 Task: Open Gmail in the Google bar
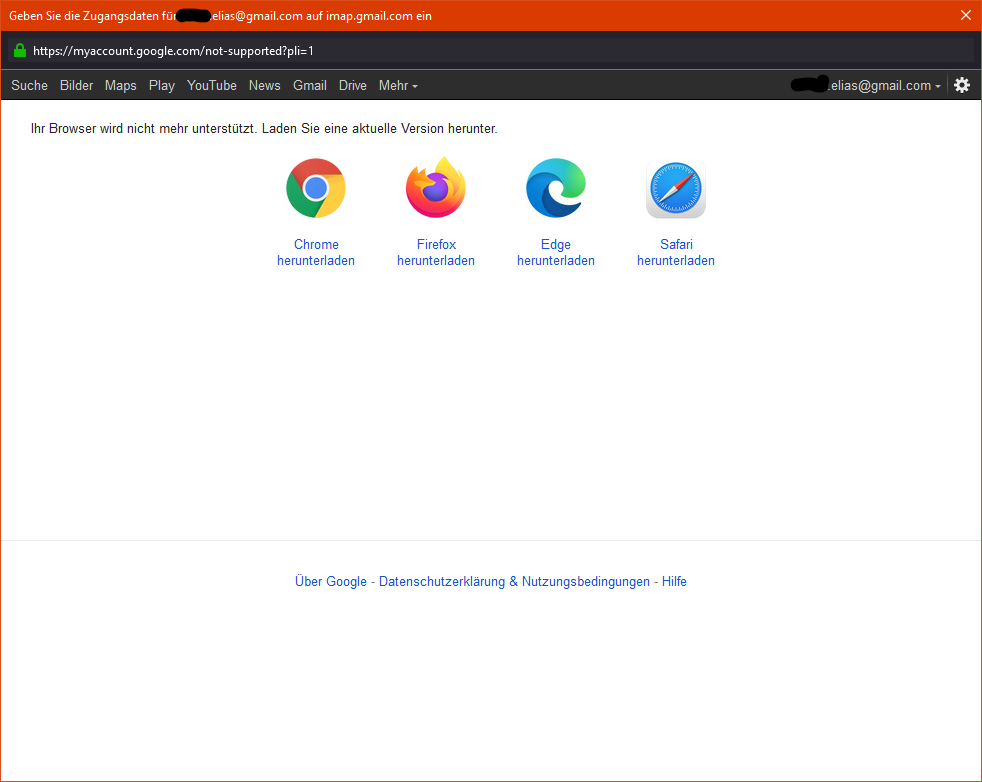pos(310,85)
